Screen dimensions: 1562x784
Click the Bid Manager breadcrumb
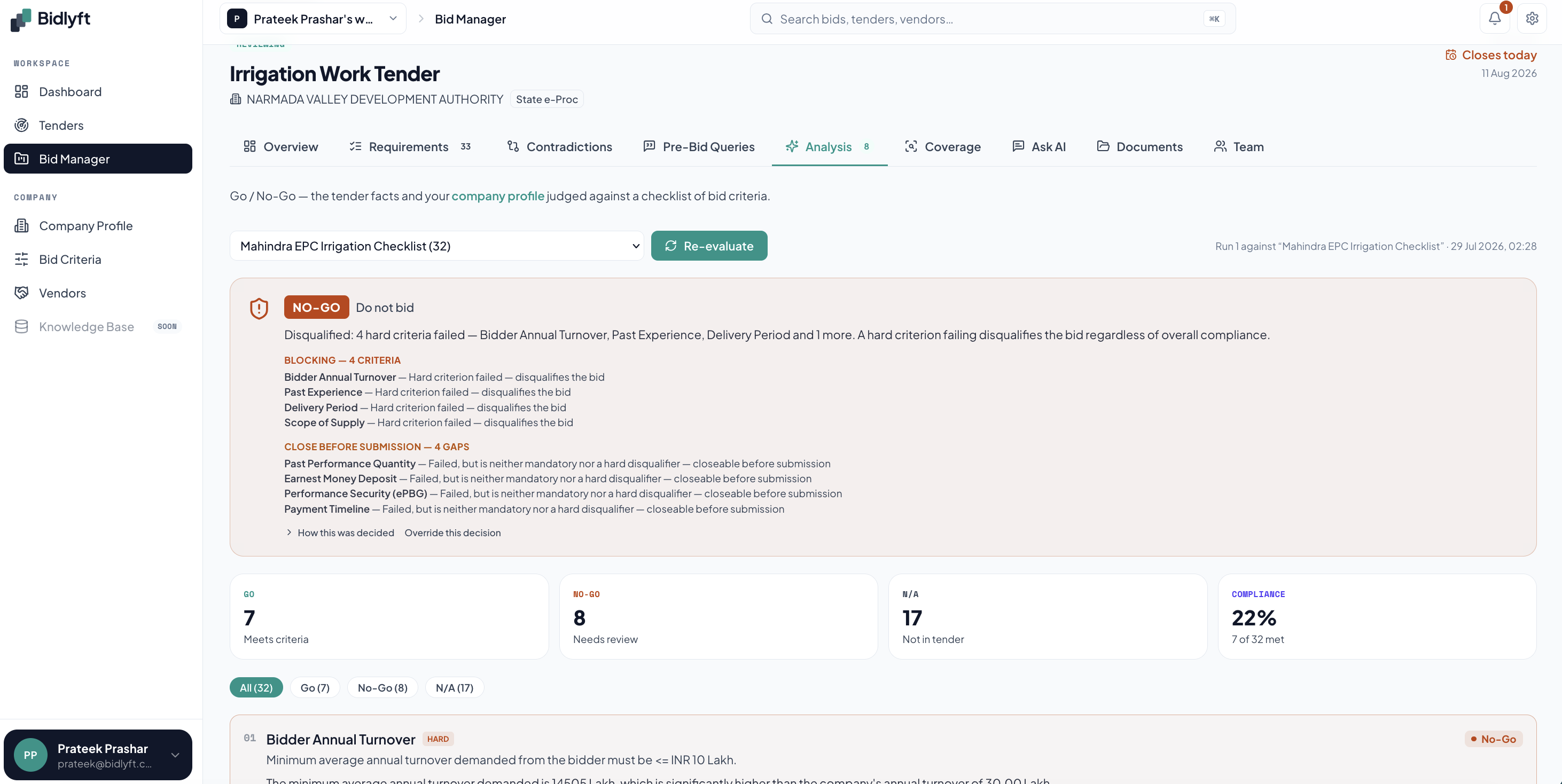(x=470, y=19)
